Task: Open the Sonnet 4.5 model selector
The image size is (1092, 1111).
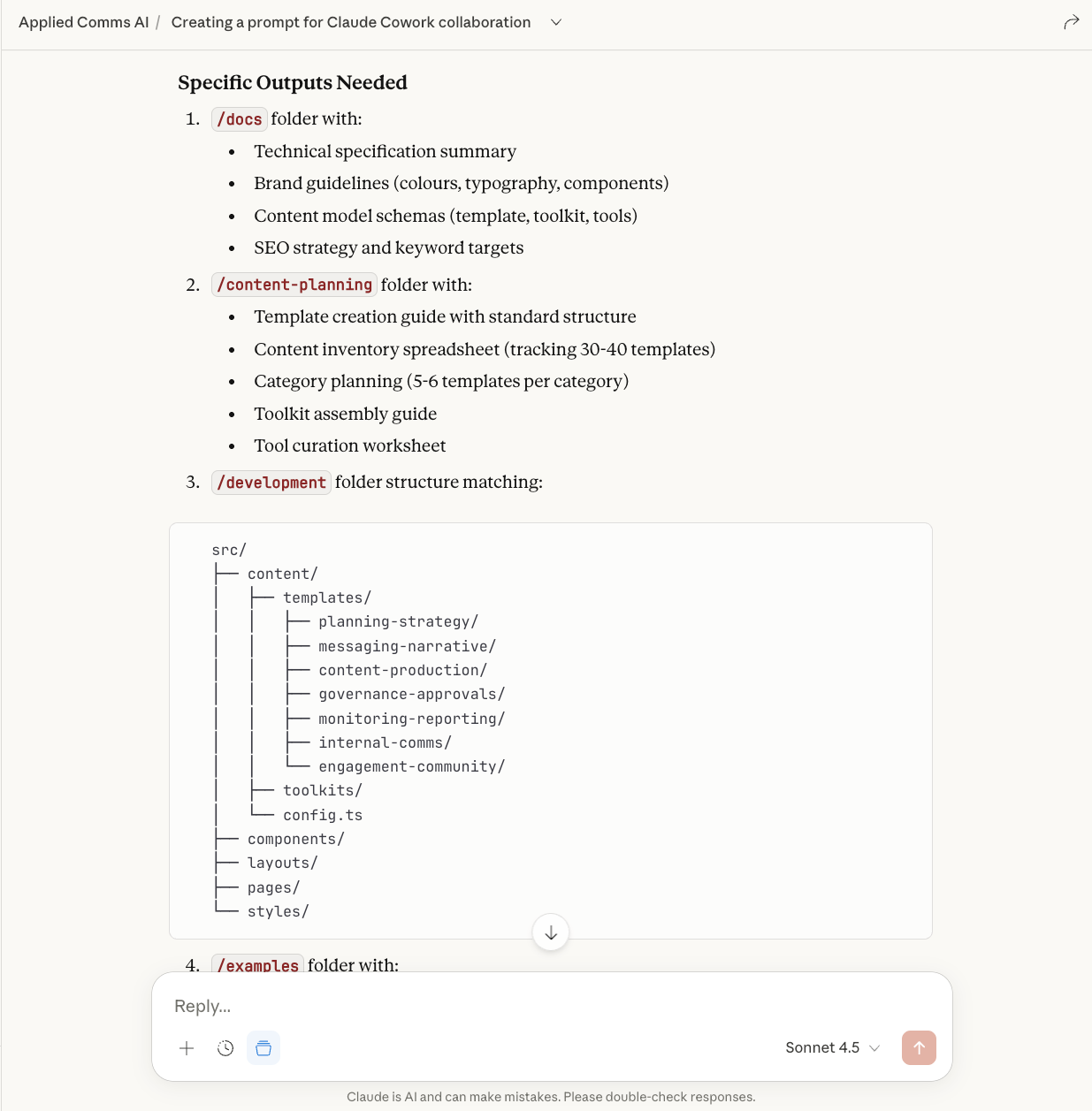Action: pos(832,1048)
